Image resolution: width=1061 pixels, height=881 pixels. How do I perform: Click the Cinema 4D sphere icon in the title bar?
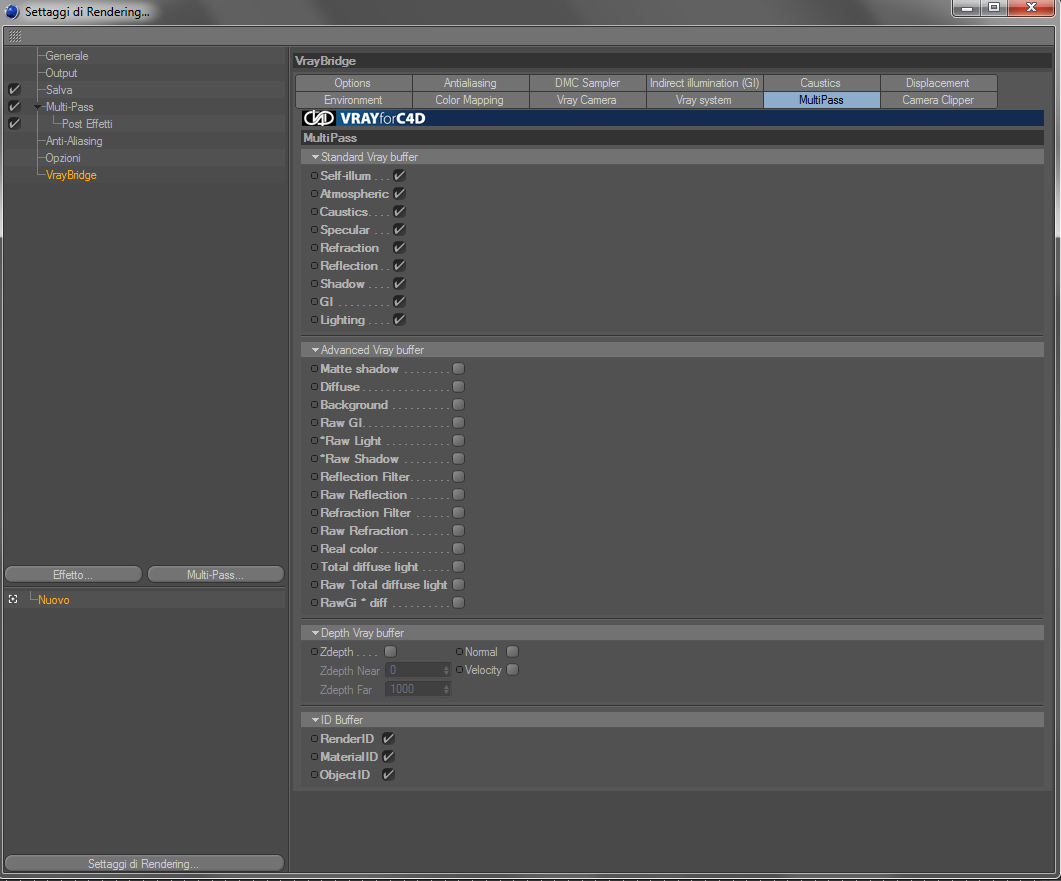pos(12,12)
